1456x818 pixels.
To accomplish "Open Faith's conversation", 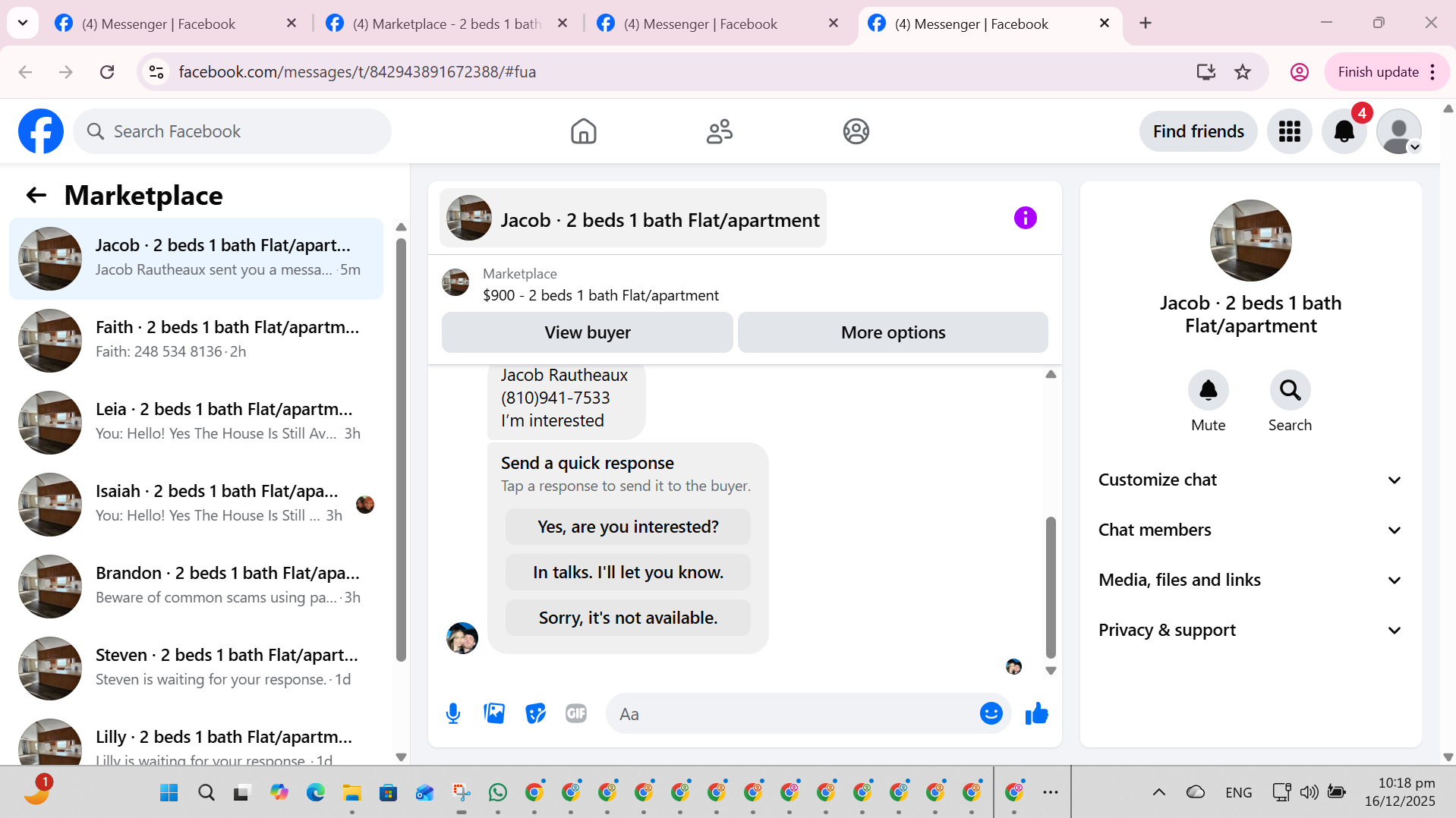I will click(197, 341).
